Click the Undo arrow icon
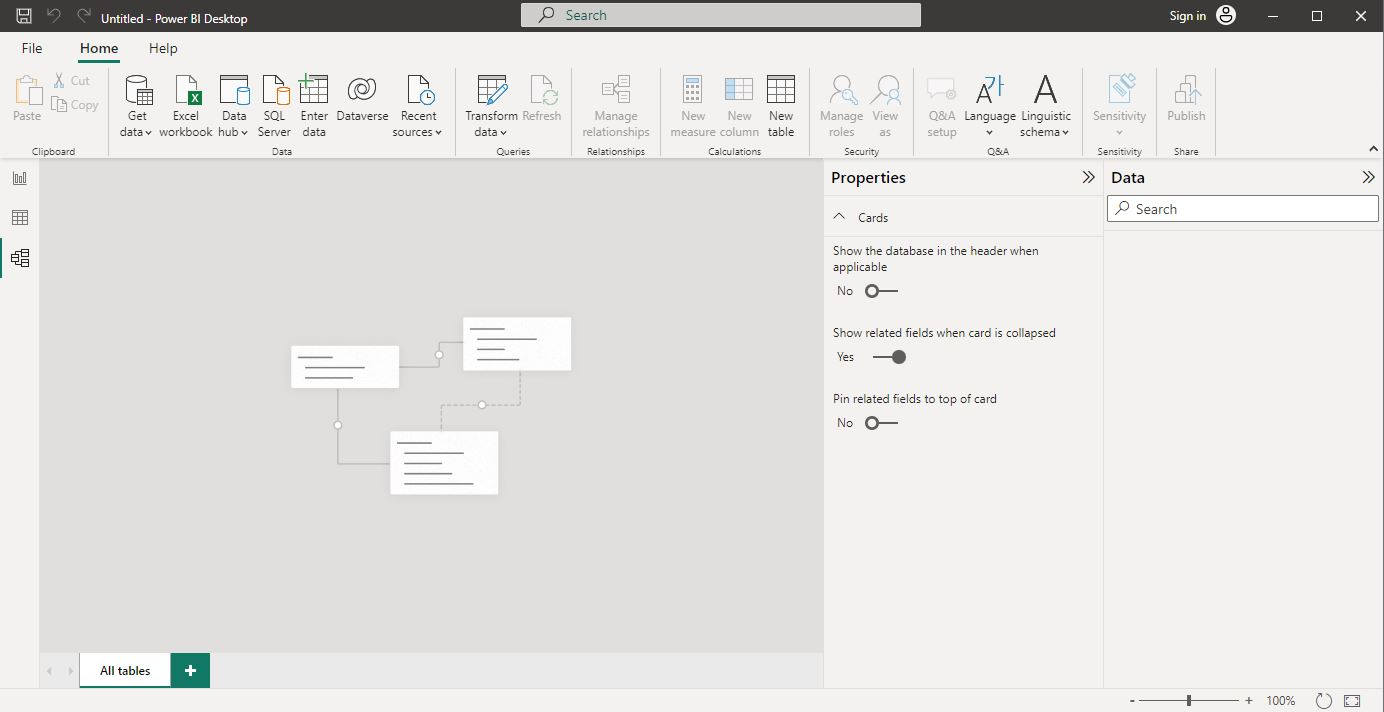The height and width of the screenshot is (712, 1384). click(54, 16)
